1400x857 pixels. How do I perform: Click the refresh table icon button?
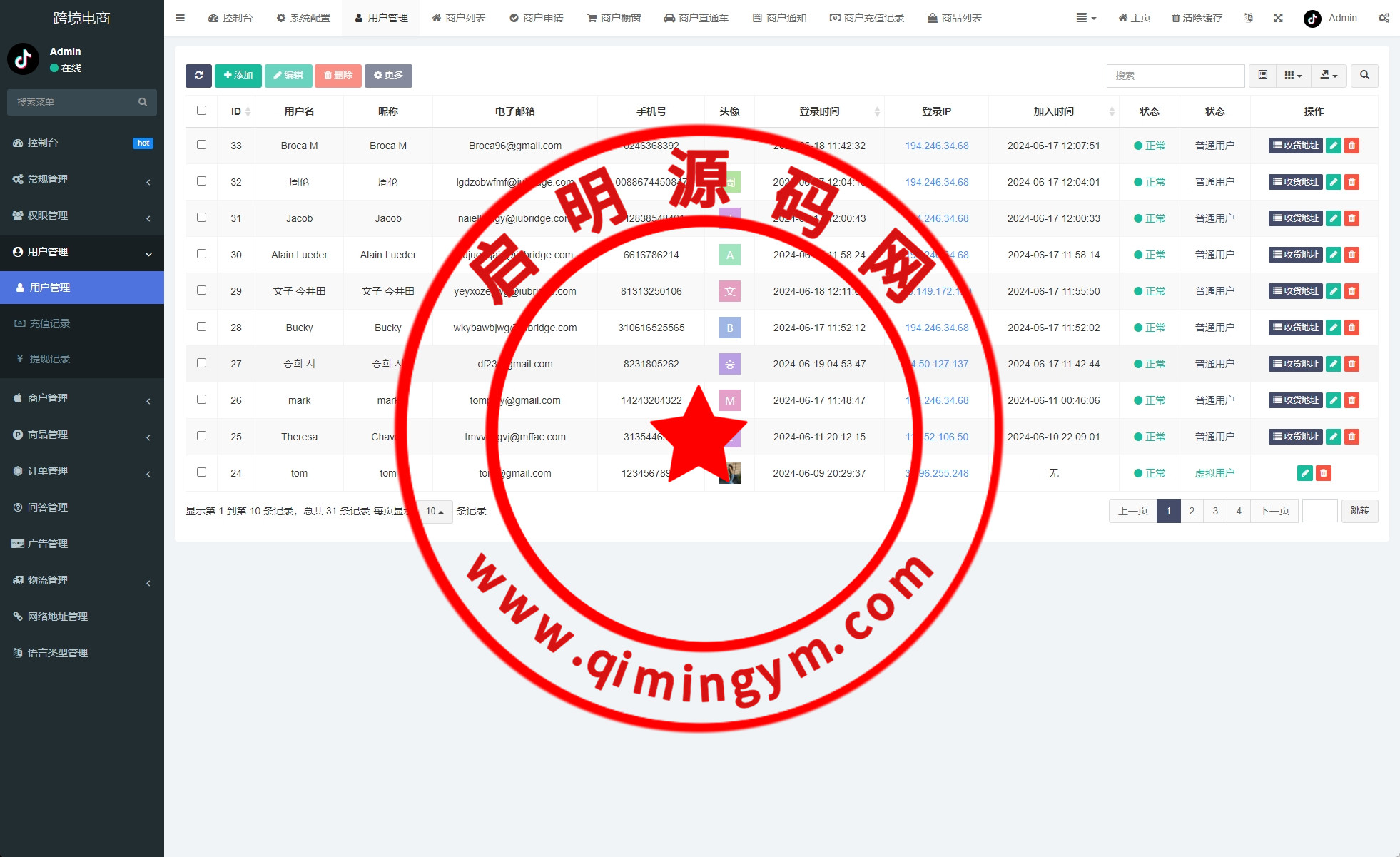[x=198, y=76]
